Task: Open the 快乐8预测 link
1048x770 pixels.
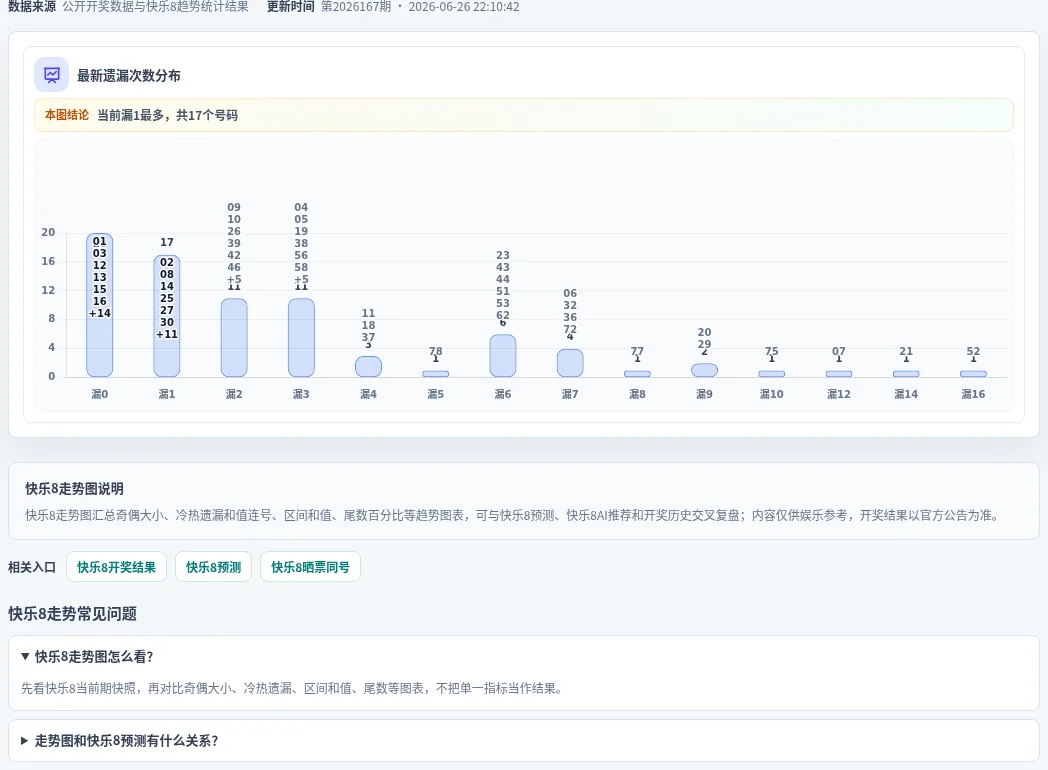Action: (x=213, y=567)
